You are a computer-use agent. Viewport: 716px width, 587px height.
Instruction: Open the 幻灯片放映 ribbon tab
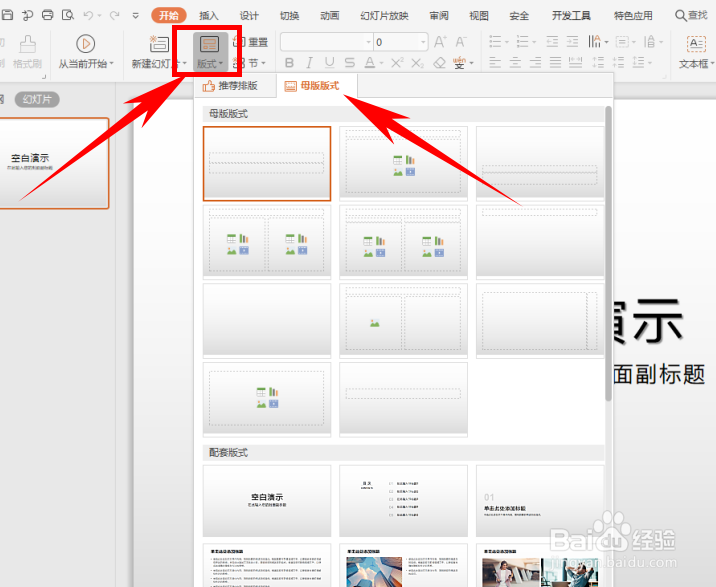pos(384,16)
